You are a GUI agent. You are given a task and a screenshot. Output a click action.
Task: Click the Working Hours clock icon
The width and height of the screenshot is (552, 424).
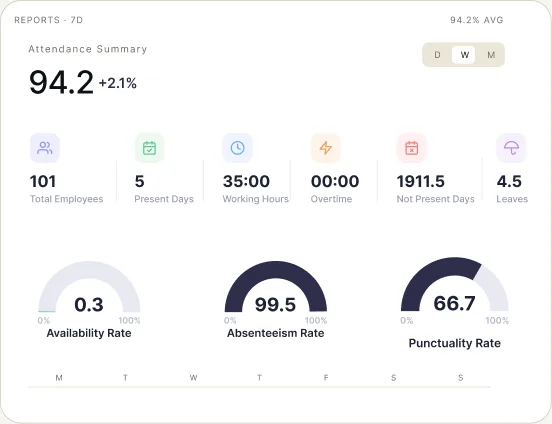pyautogui.click(x=238, y=148)
